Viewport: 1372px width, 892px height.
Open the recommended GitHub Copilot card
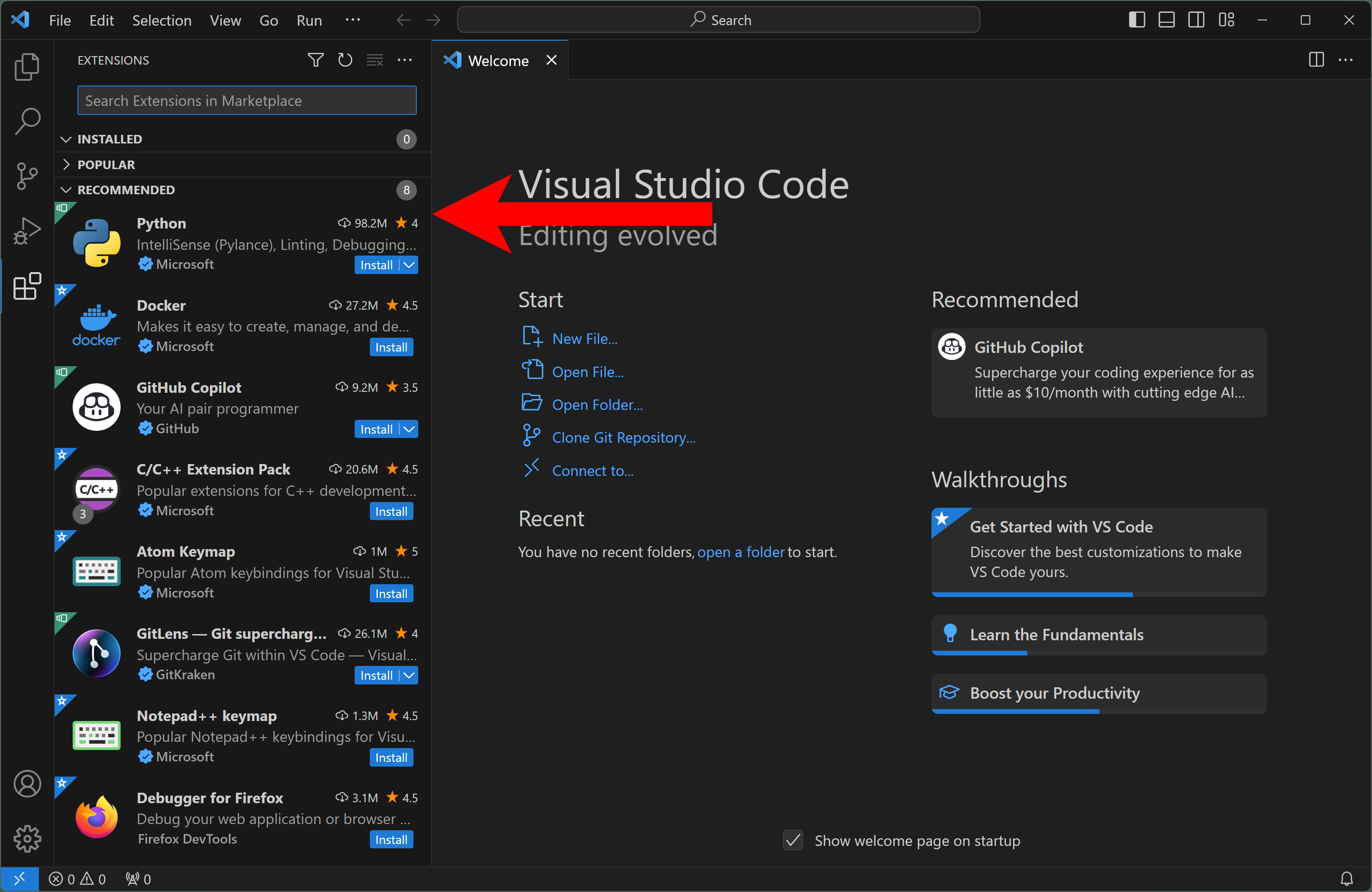1099,372
